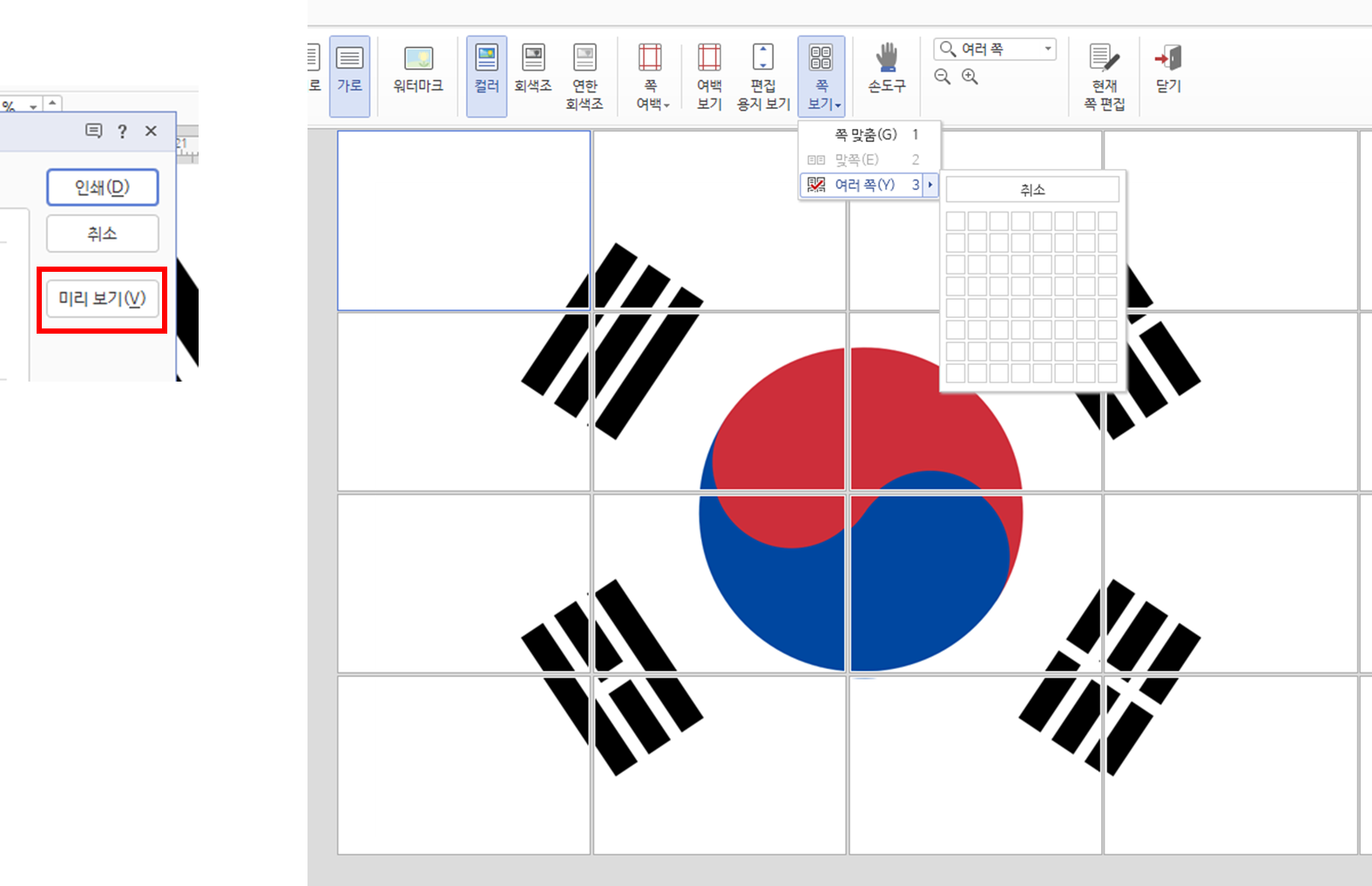Screen dimensions: 1372x886
Task: Toggle 여백 보기 margin display
Action: click(x=709, y=76)
